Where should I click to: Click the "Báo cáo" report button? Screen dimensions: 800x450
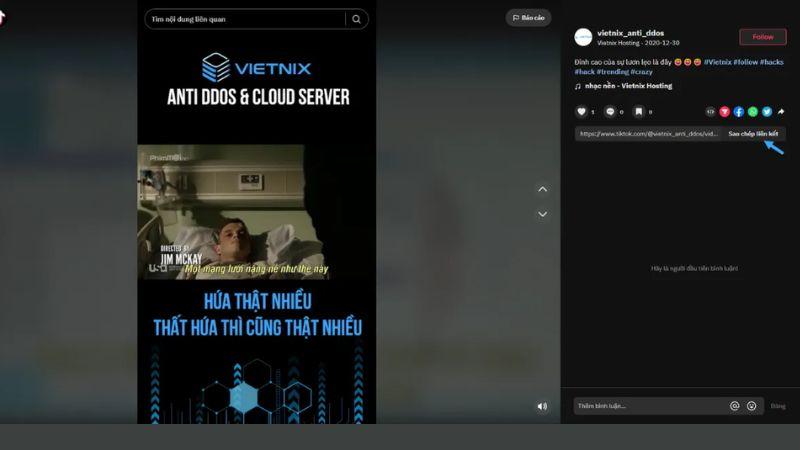point(528,18)
